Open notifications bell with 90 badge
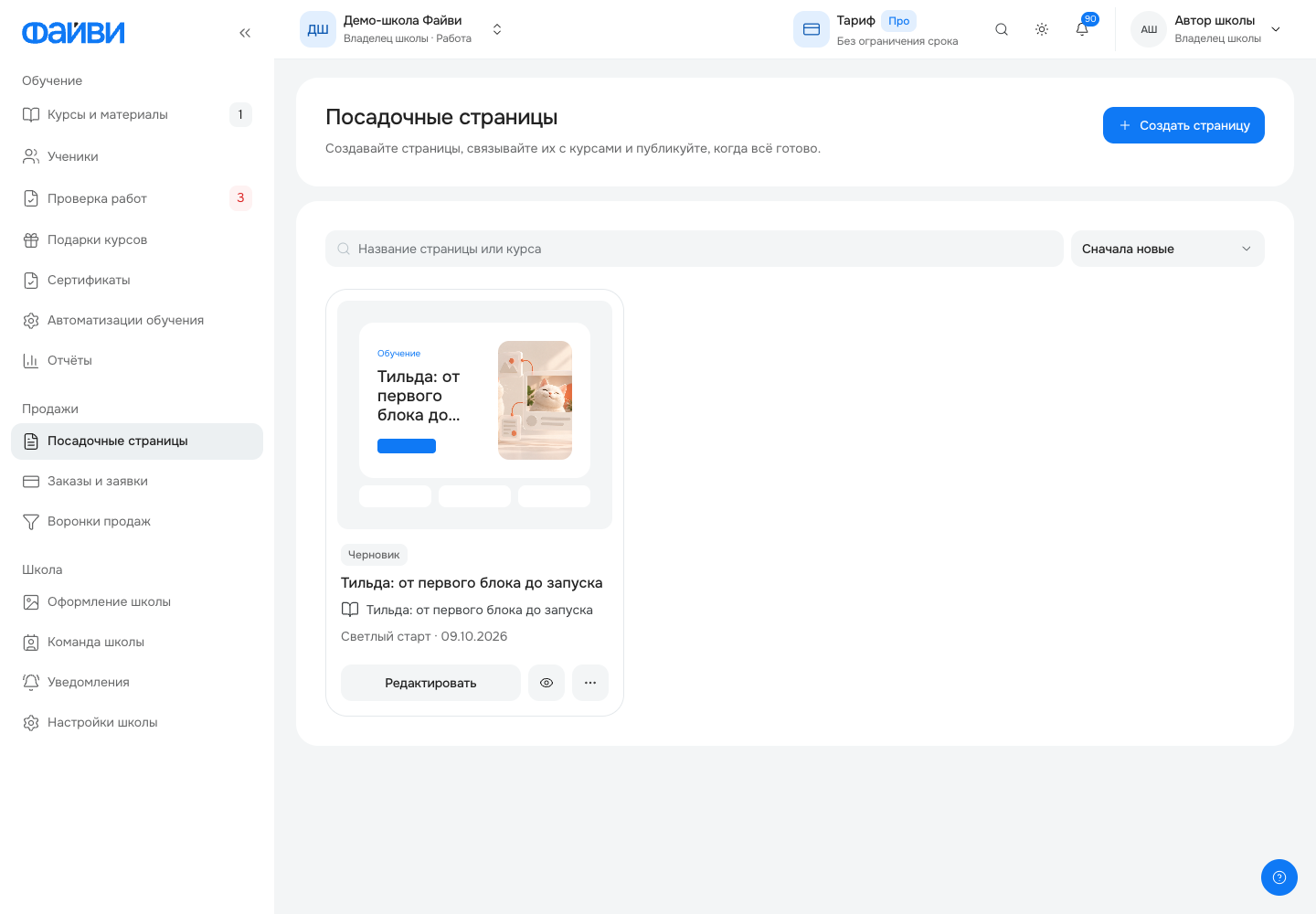The image size is (1316, 914). pos(1082,29)
